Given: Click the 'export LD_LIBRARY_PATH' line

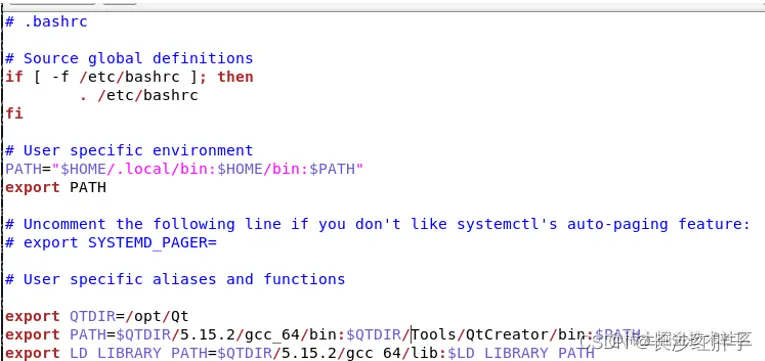Looking at the screenshot, I should [x=300, y=353].
